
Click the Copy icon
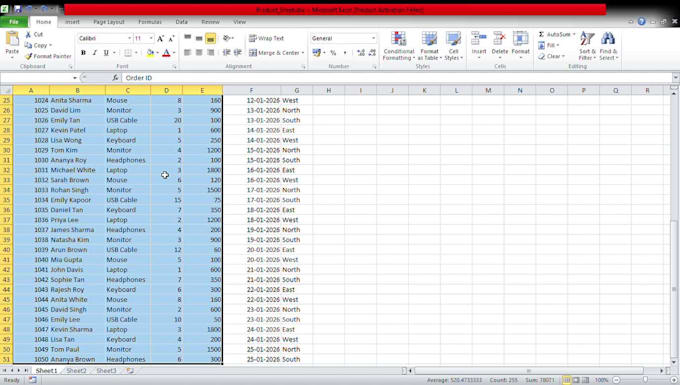point(29,45)
